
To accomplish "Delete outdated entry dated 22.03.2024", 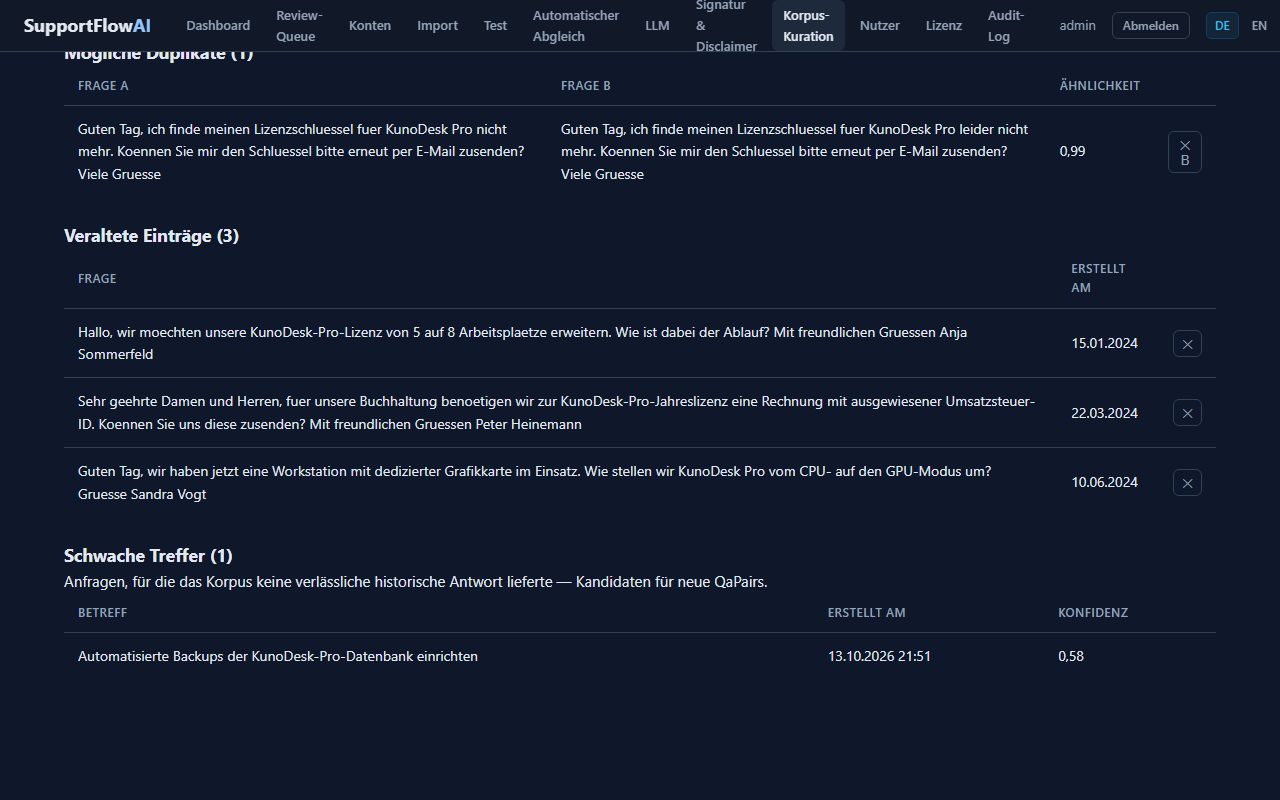I will click(x=1187, y=413).
